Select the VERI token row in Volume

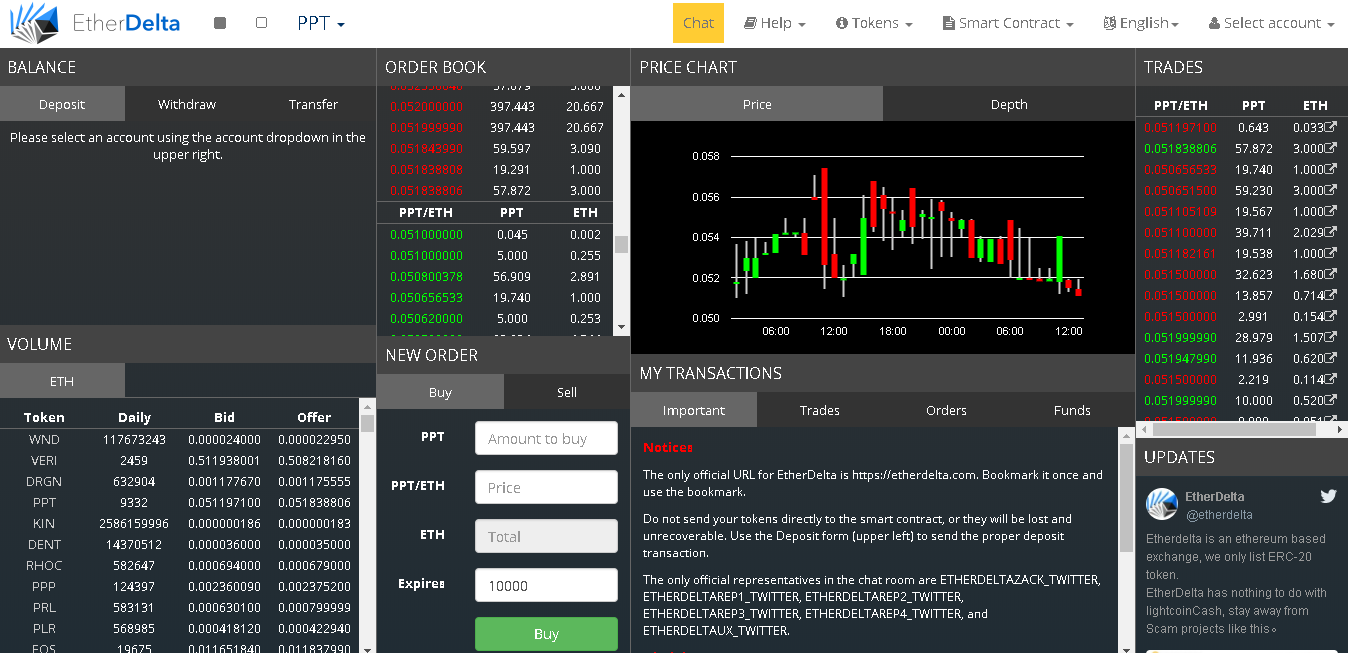179,460
